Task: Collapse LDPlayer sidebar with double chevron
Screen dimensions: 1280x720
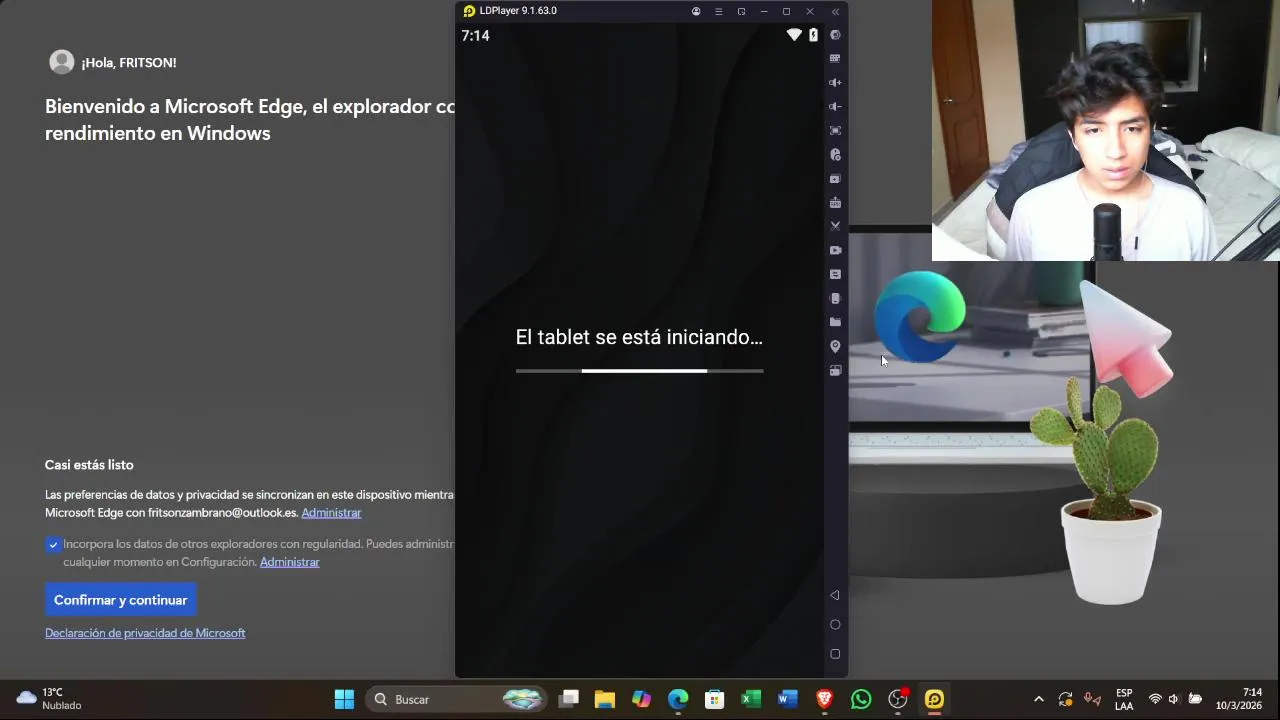Action: coord(835,11)
